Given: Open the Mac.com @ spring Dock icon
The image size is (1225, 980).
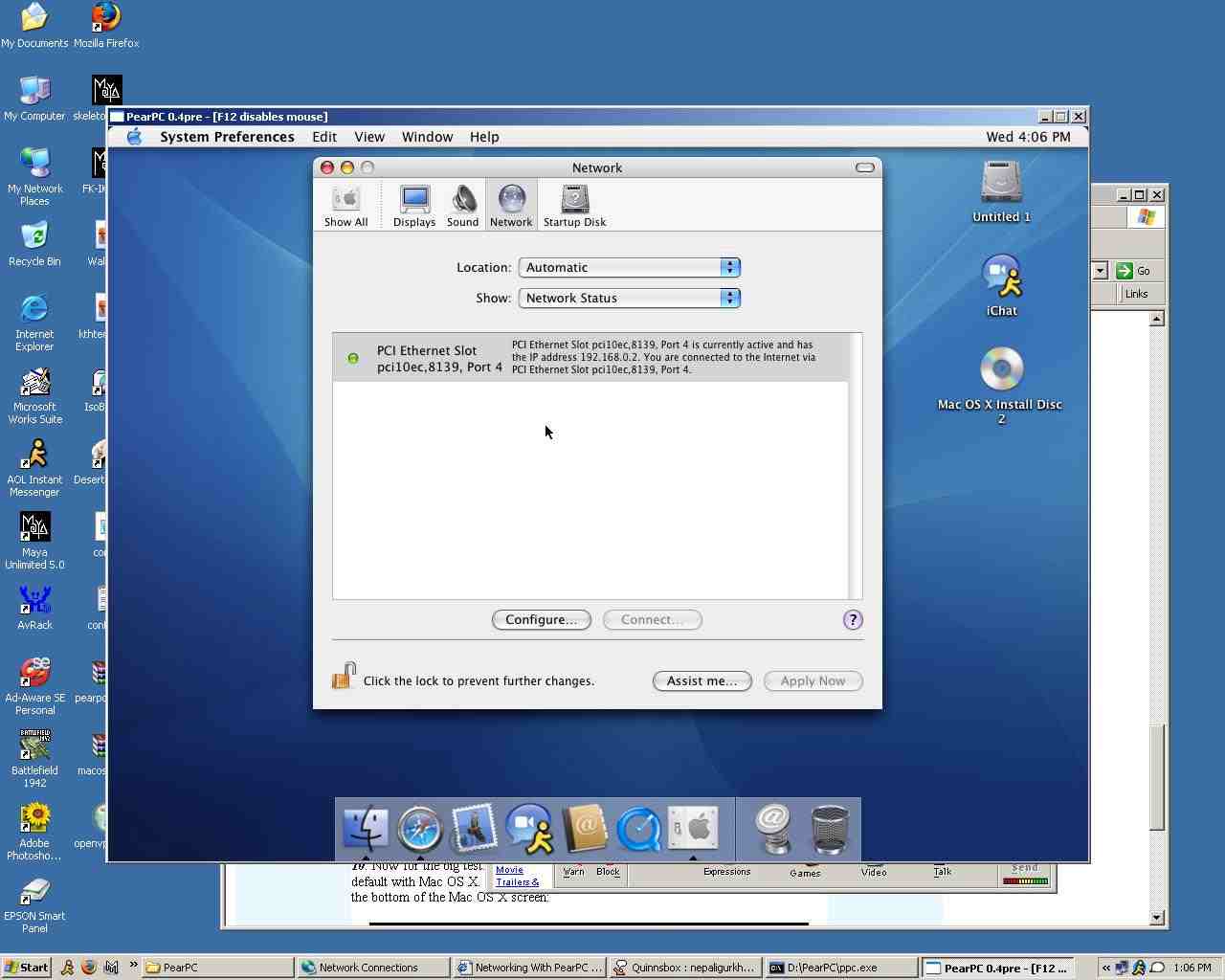Looking at the screenshot, I should click(773, 829).
